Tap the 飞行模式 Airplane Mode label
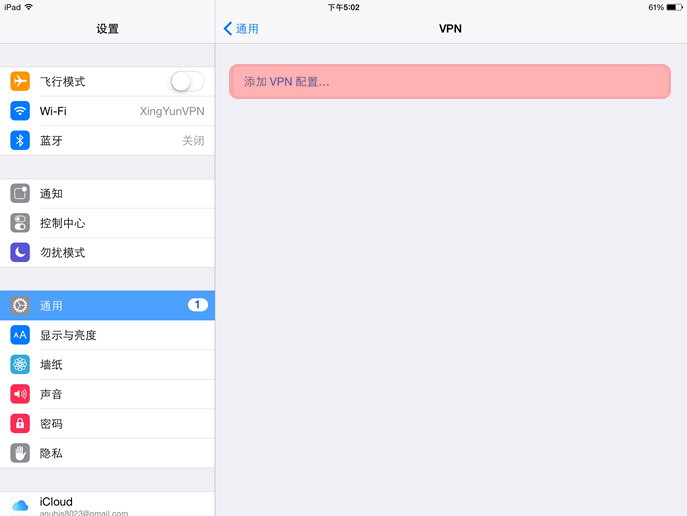The width and height of the screenshot is (687, 516). [63, 81]
